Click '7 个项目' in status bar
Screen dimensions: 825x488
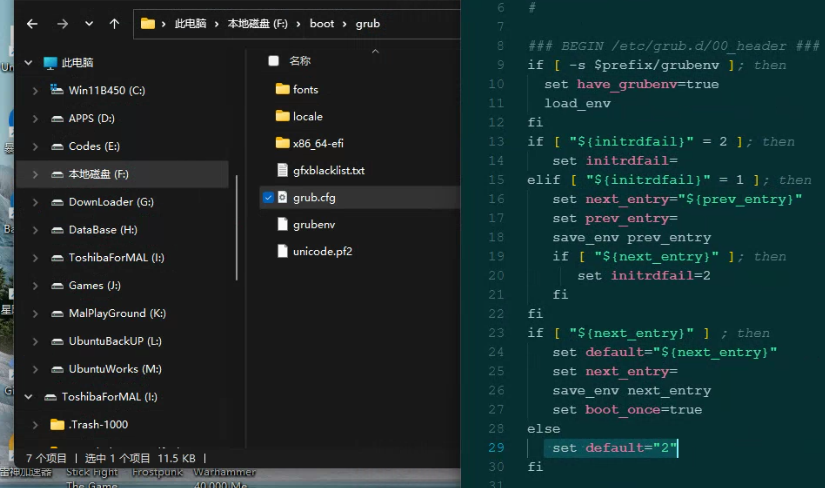(46, 459)
